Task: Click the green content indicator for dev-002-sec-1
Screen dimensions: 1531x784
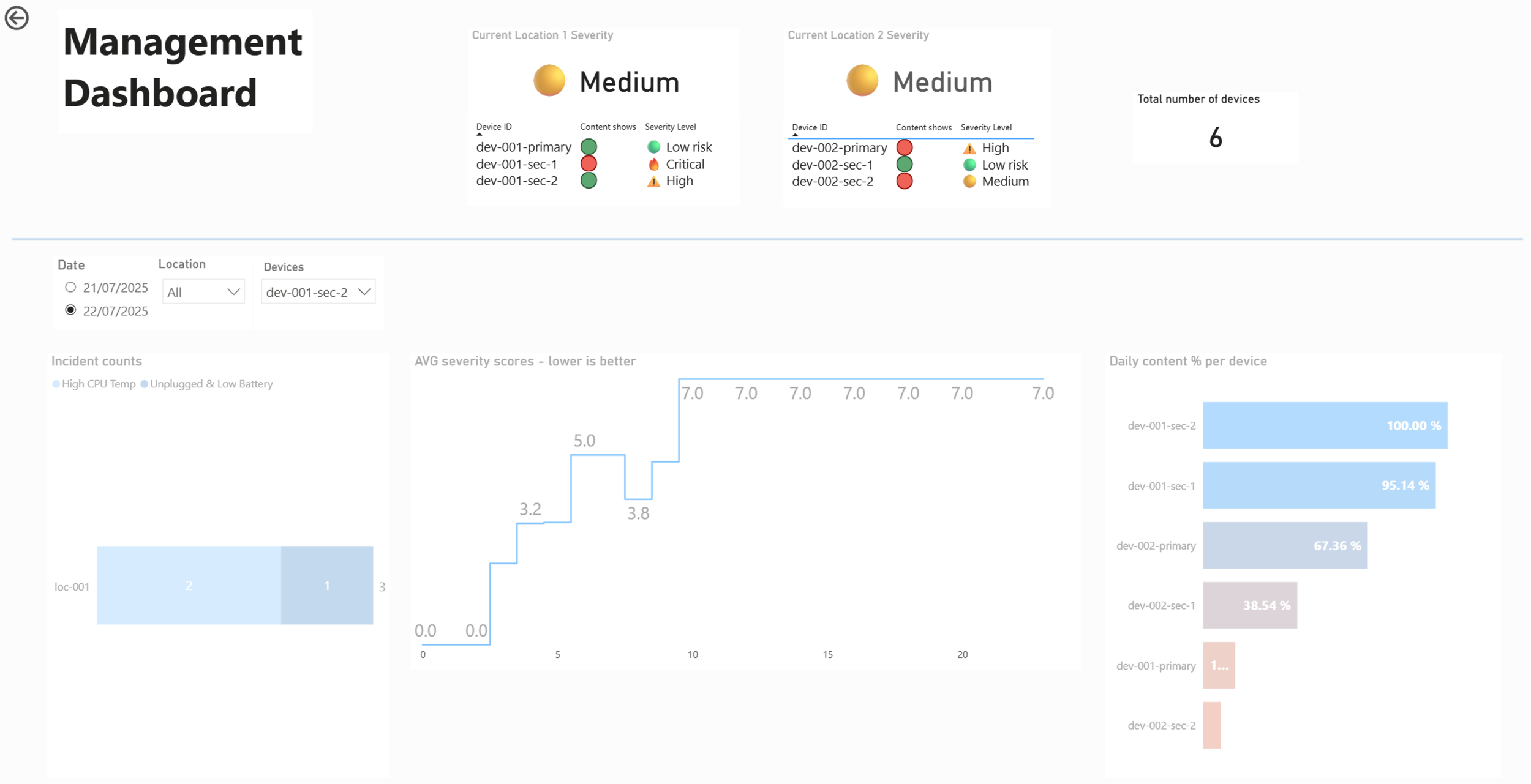Action: (x=904, y=165)
